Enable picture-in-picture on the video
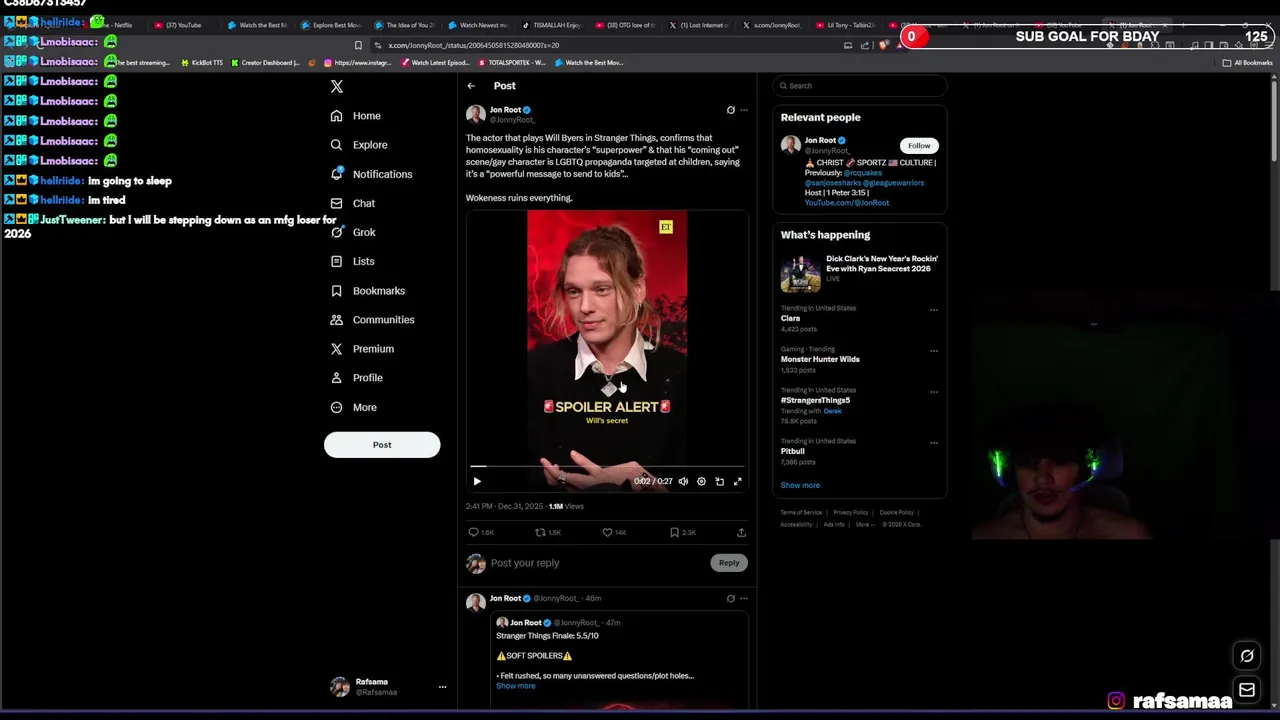1280x720 pixels. pos(719,481)
